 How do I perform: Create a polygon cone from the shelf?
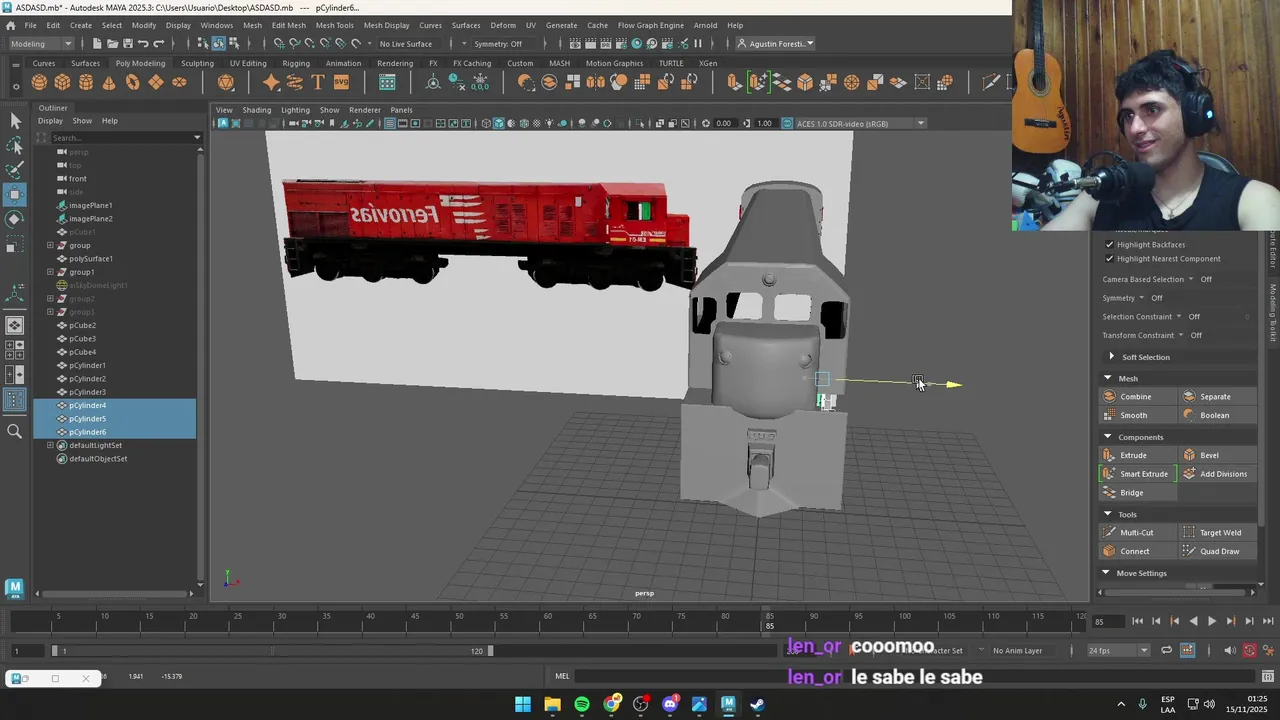click(x=109, y=83)
